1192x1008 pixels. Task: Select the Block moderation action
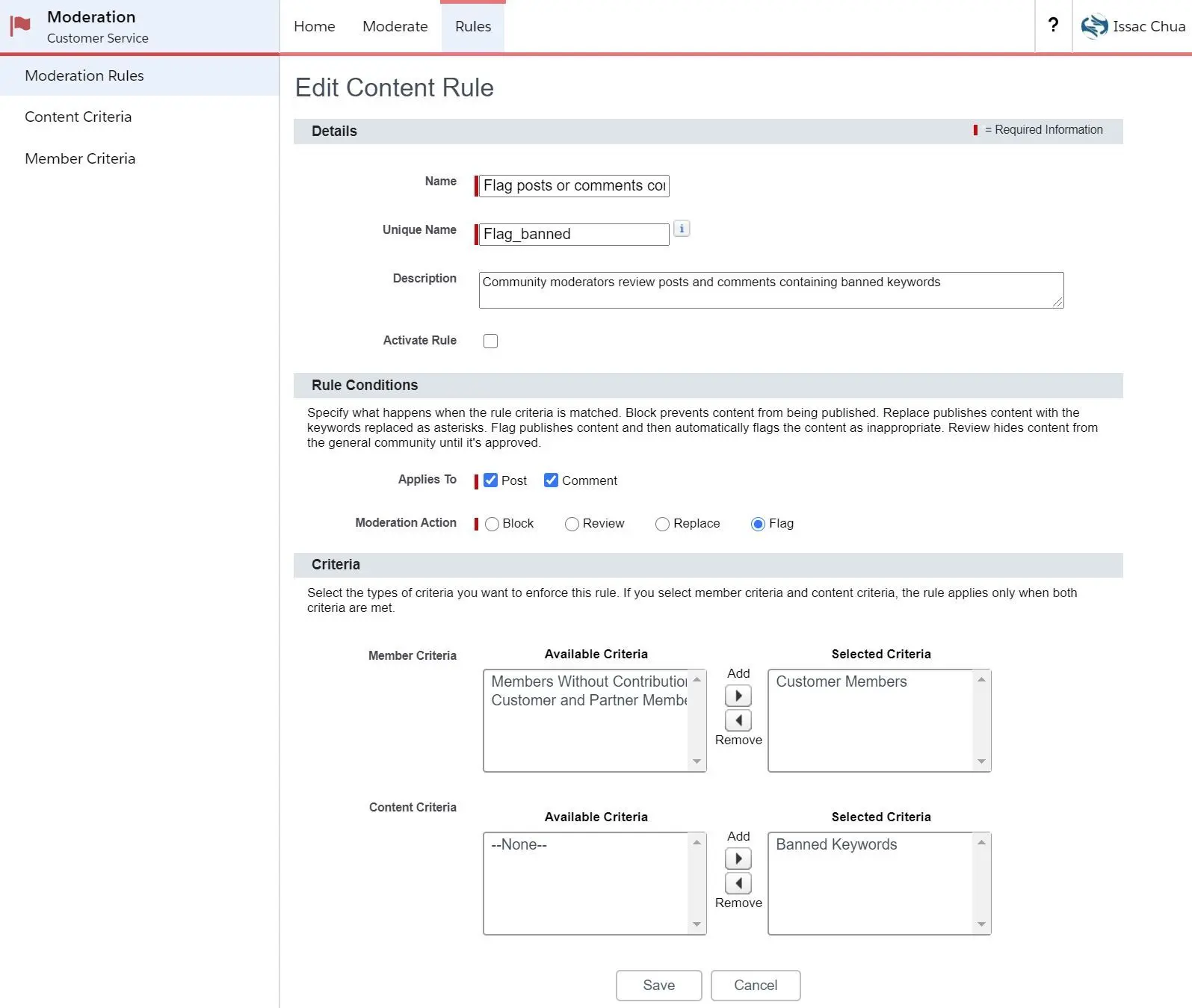(492, 524)
